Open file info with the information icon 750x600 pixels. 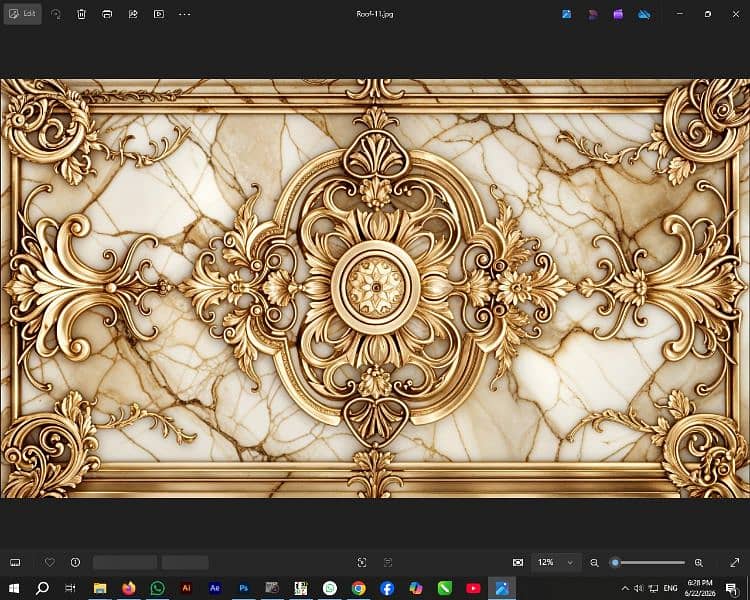click(x=75, y=563)
